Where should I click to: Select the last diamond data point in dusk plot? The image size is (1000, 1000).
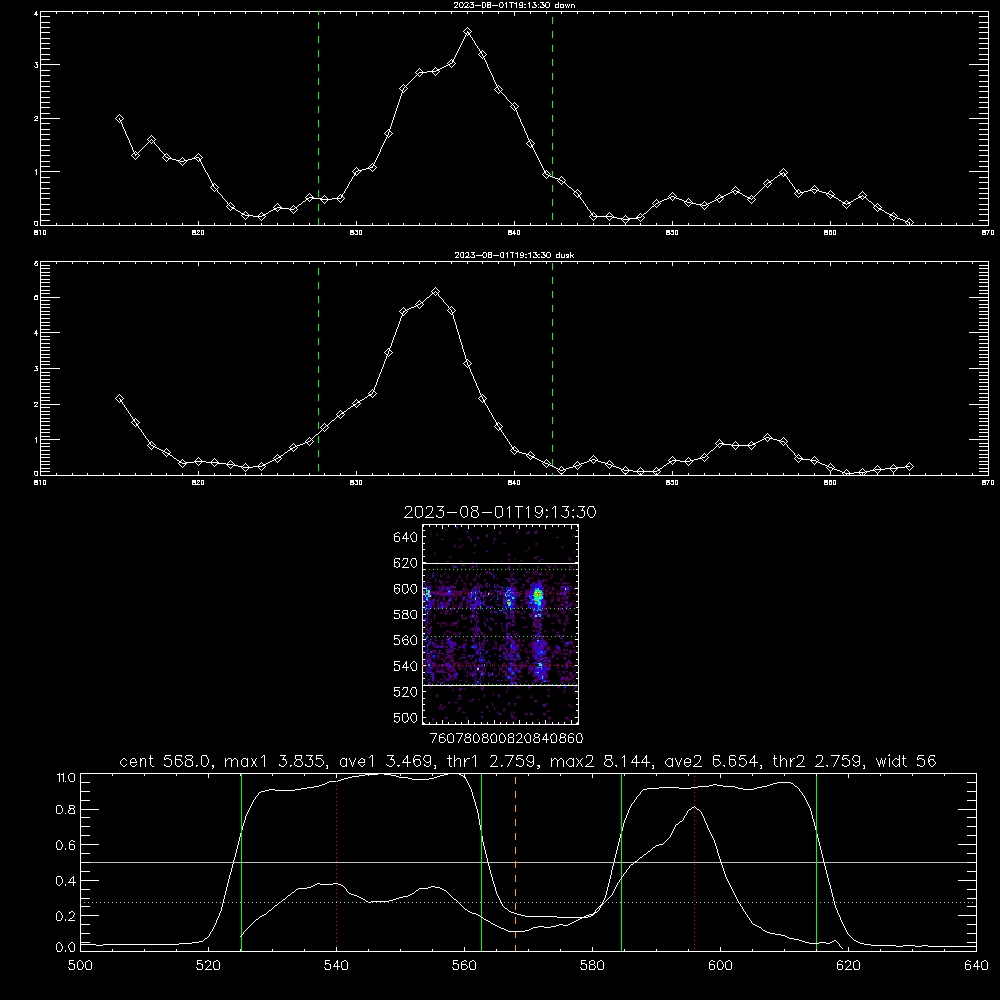909,467
